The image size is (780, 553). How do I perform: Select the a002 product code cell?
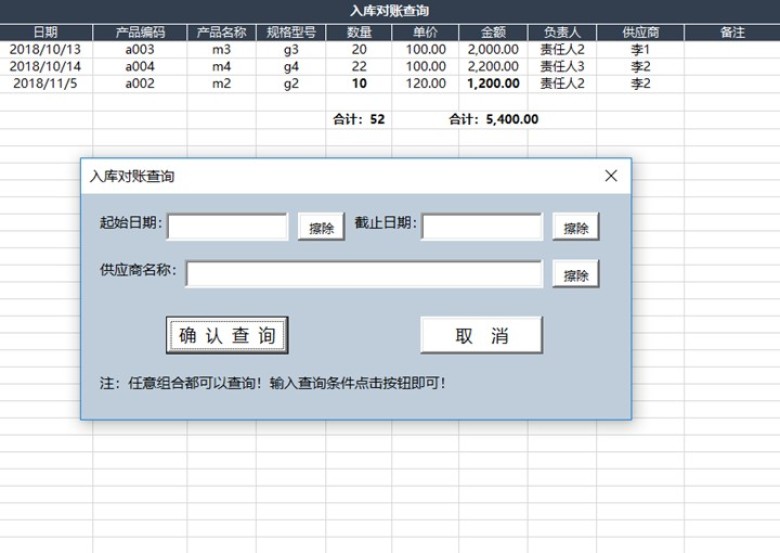[x=140, y=84]
